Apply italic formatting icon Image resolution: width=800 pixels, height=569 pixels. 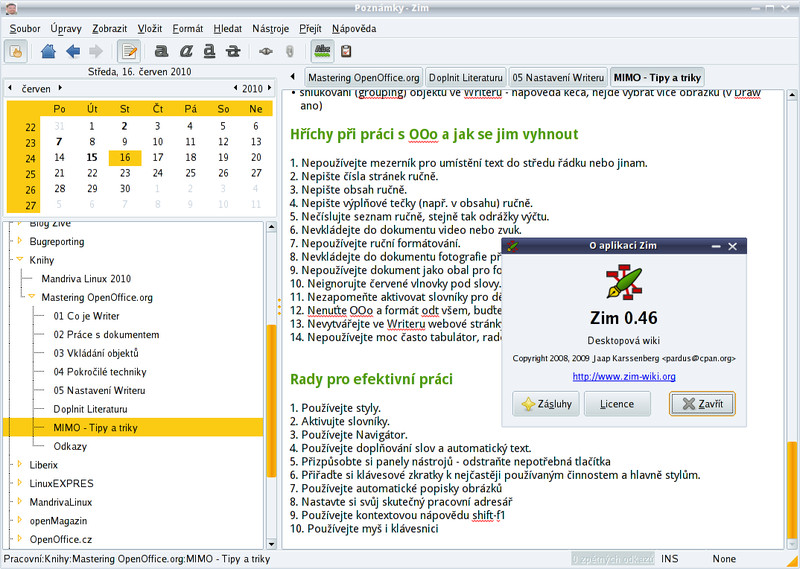click(x=186, y=51)
